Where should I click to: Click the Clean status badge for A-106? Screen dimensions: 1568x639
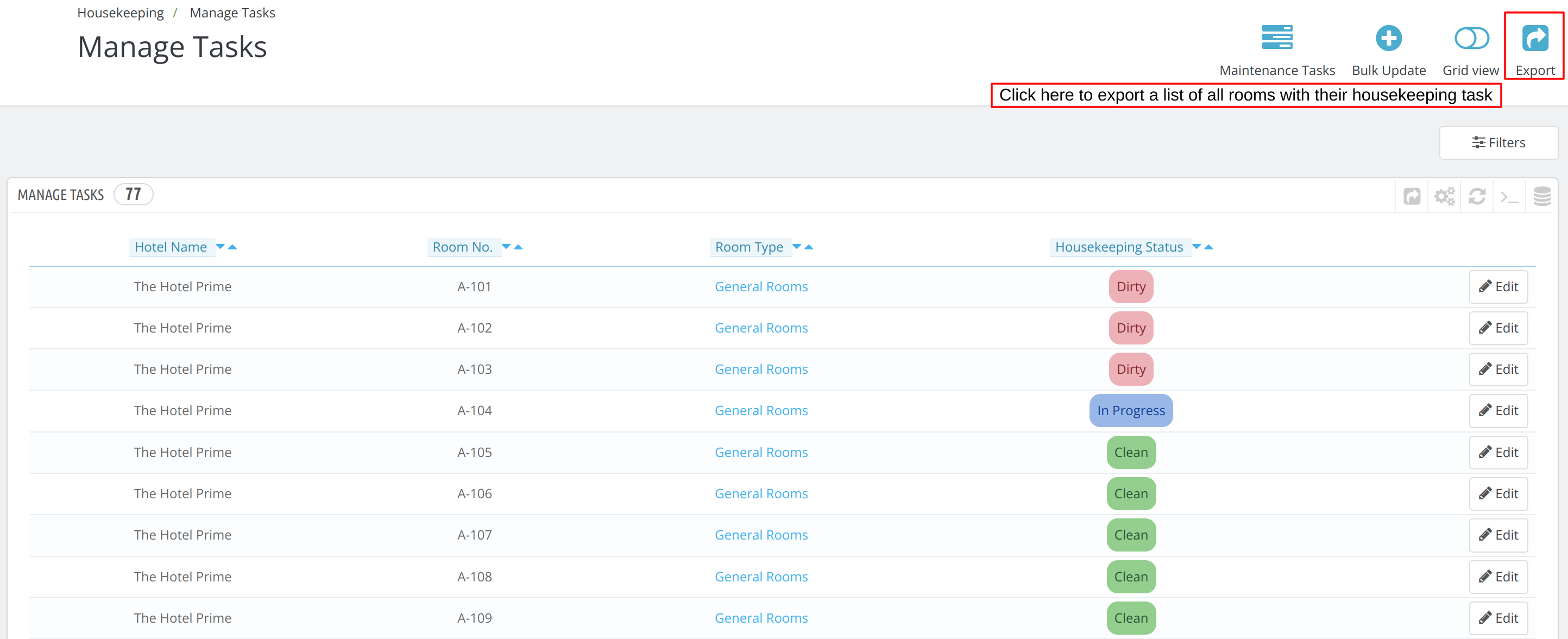pos(1131,493)
